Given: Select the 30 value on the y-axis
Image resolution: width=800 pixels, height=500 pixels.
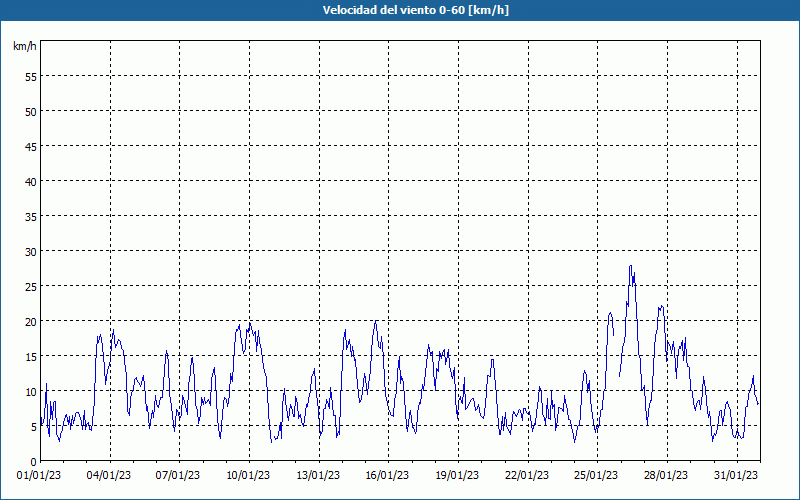Looking at the screenshot, I should [x=31, y=252].
